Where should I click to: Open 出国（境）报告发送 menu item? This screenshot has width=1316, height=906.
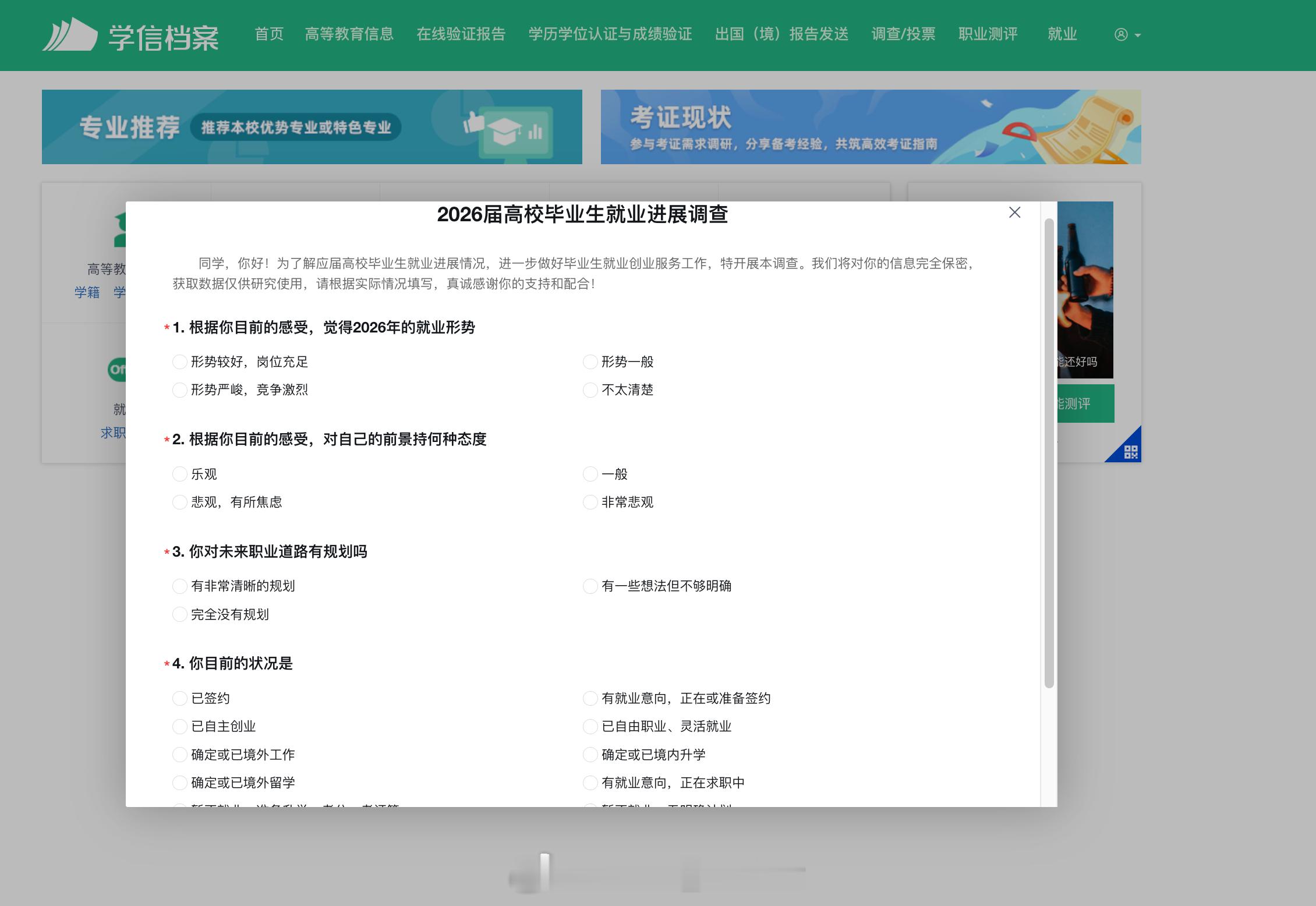click(x=781, y=34)
